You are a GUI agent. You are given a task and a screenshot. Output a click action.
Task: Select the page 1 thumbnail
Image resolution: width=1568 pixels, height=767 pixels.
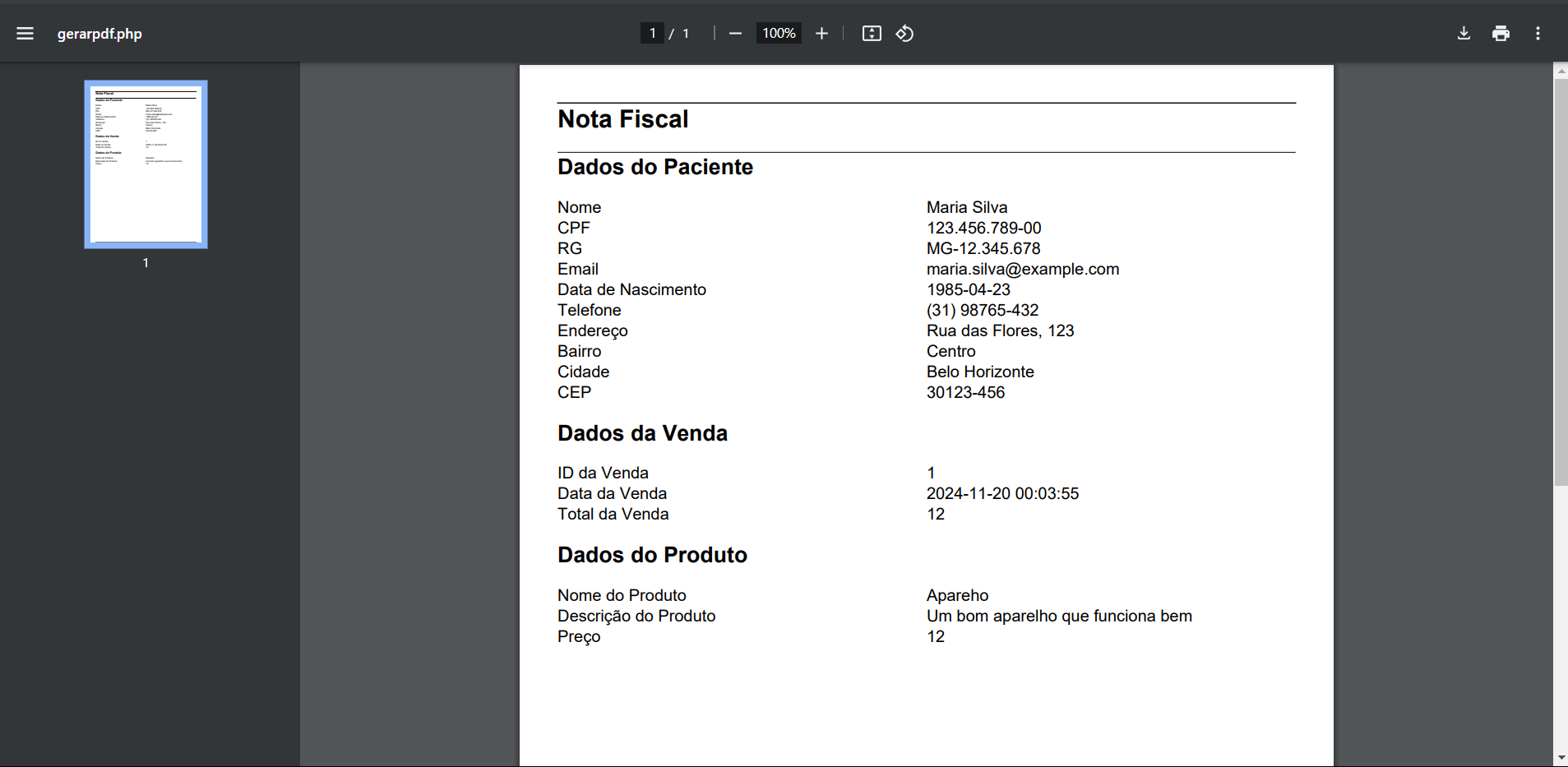click(146, 164)
